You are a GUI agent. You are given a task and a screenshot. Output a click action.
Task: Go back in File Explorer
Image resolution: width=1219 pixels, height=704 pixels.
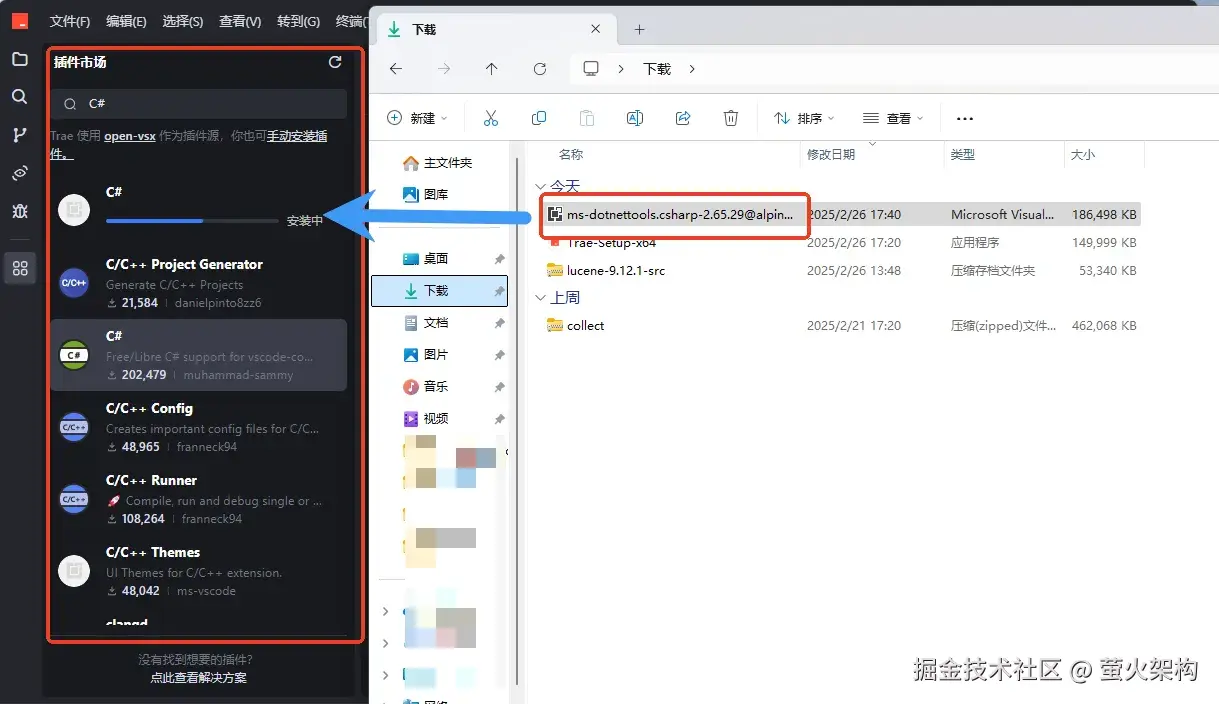click(396, 69)
